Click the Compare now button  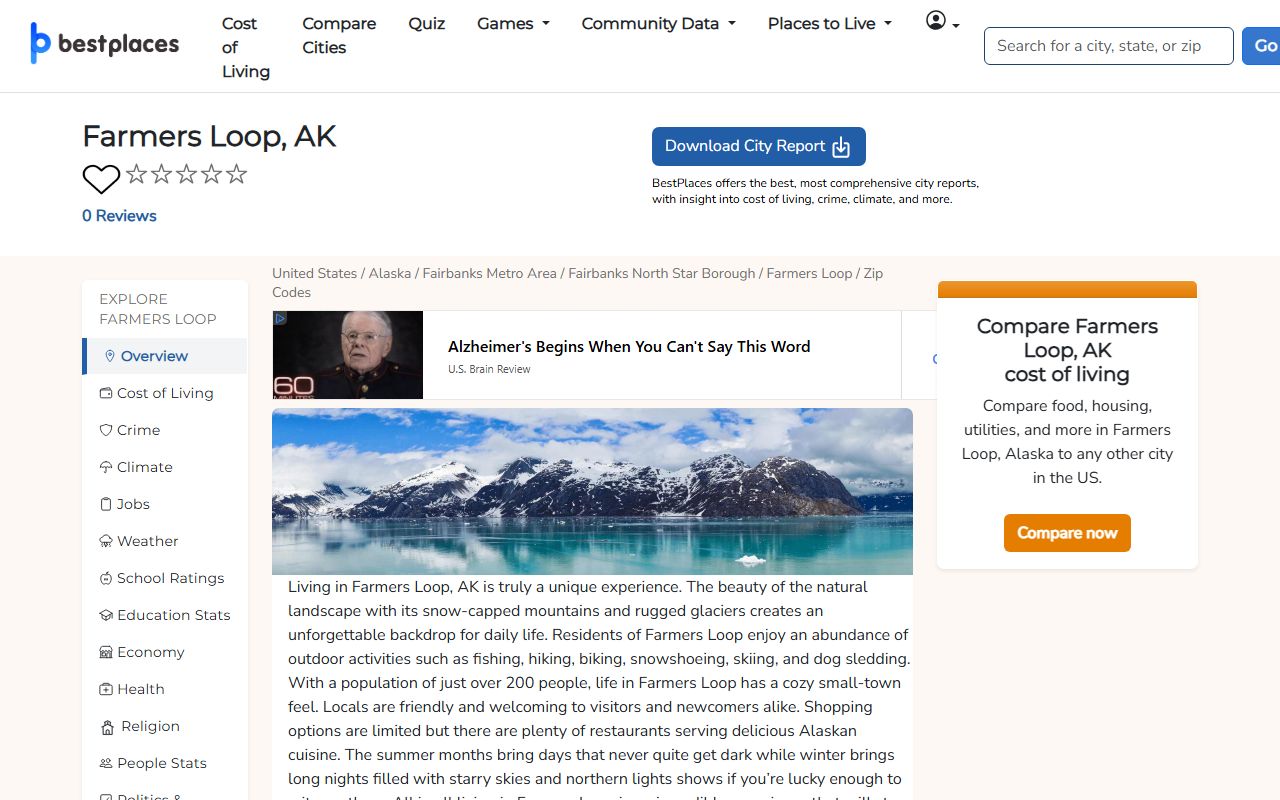click(x=1067, y=533)
